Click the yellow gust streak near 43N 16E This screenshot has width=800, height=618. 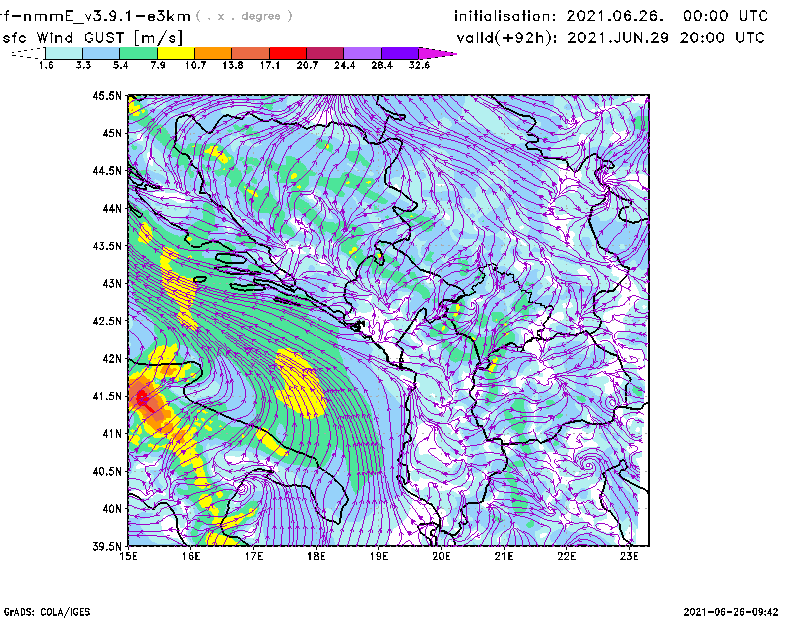coord(177,289)
